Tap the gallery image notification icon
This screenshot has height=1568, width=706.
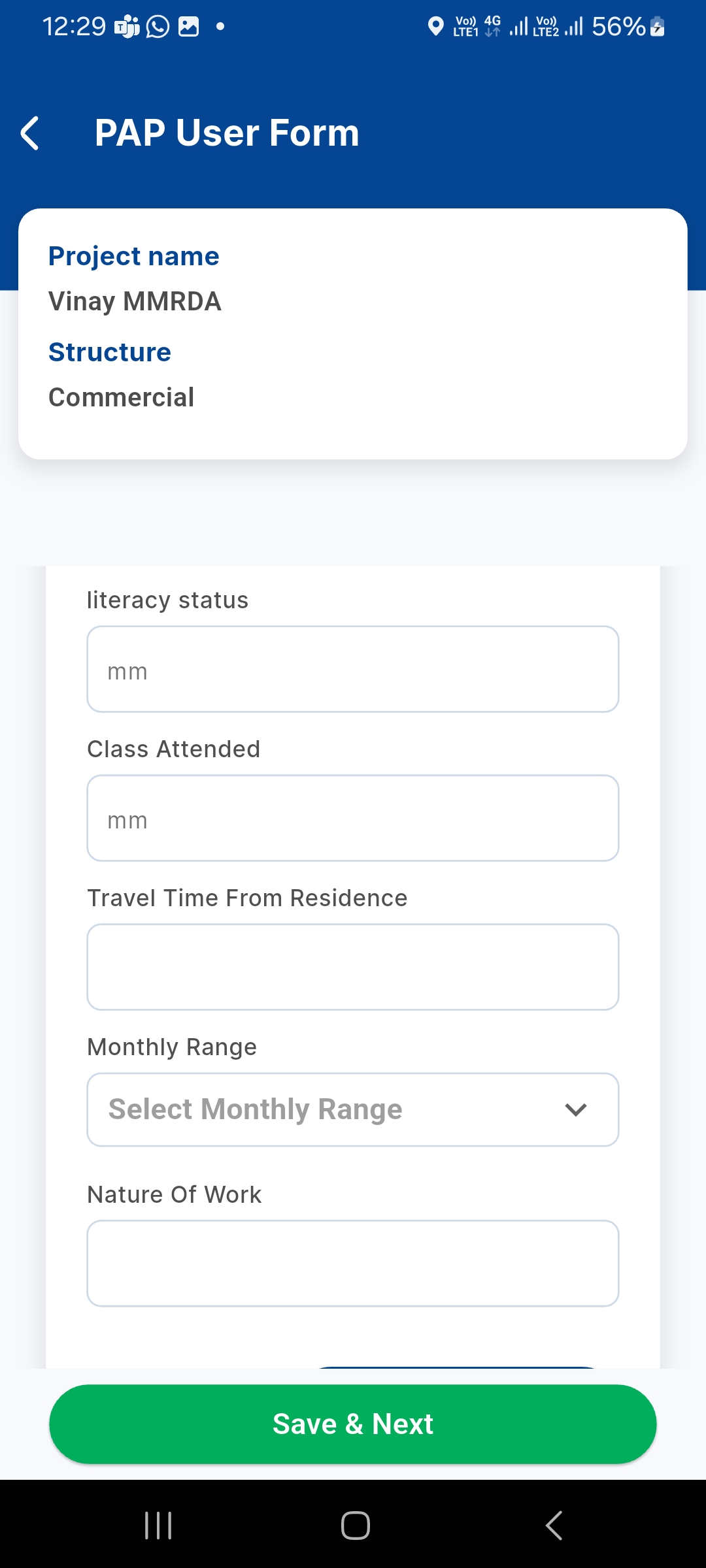click(189, 27)
